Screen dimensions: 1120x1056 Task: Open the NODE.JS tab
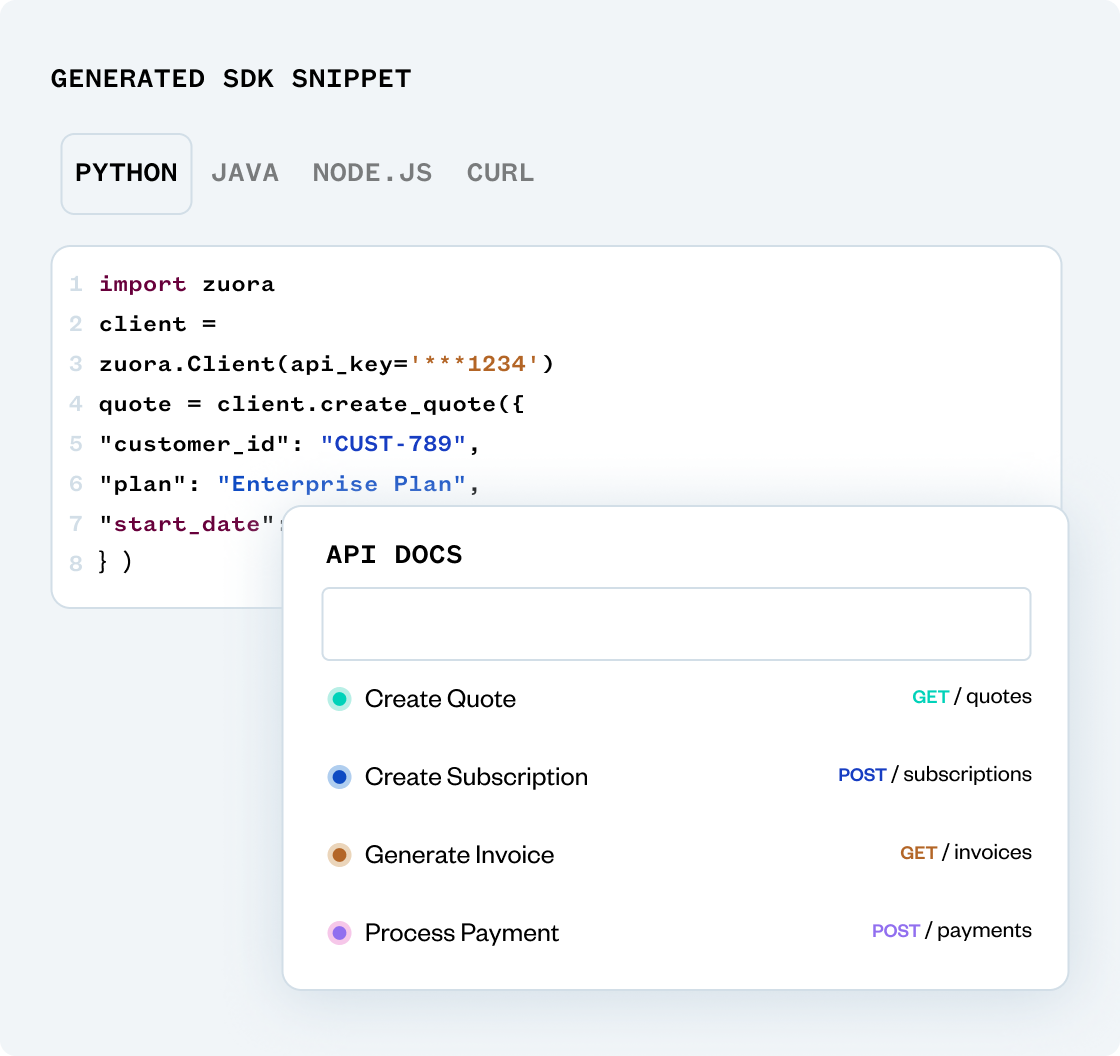[x=372, y=174]
